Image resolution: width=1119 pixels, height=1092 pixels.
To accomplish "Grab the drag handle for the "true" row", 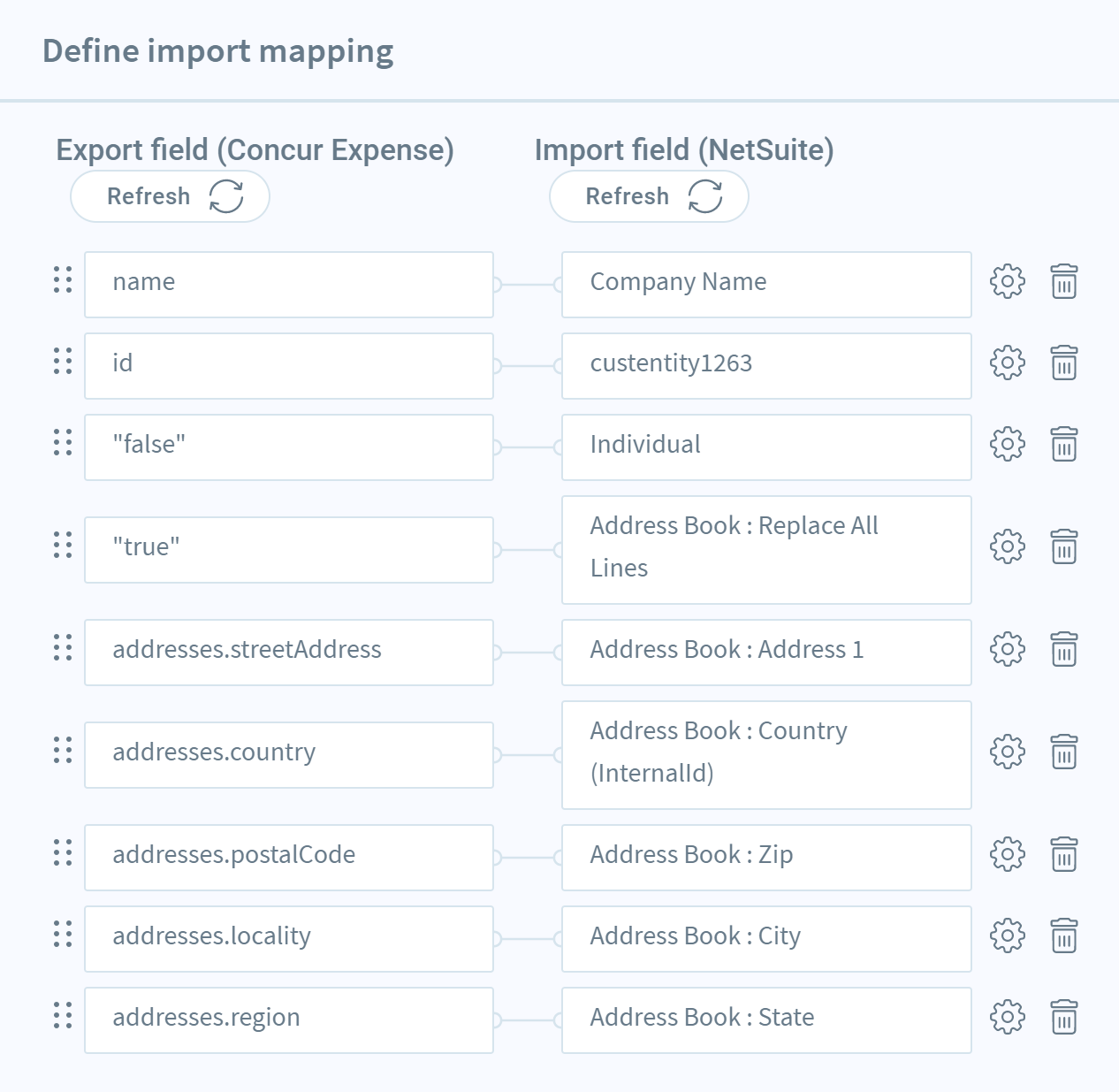I will pyautogui.click(x=63, y=545).
